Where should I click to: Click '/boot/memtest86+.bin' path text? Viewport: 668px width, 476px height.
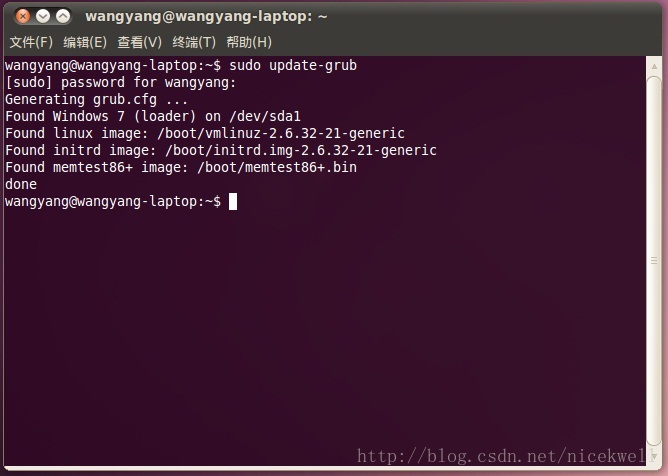277,167
